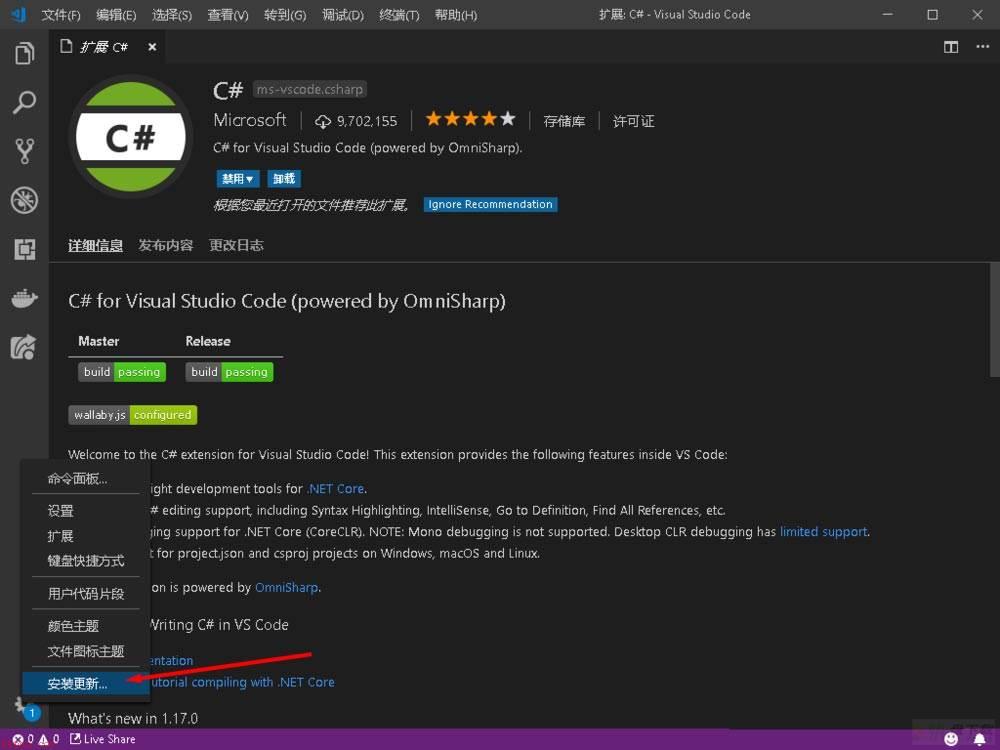Open the 选择(S) menu

pyautogui.click(x=172, y=15)
